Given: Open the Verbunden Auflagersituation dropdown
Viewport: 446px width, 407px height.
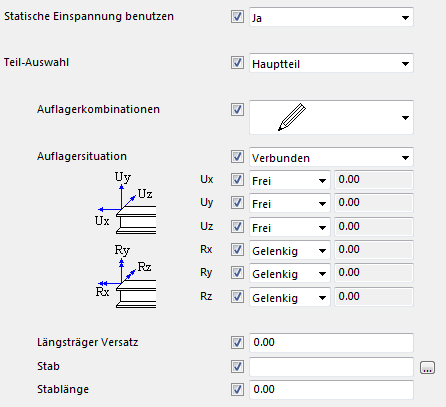Looking at the screenshot, I should [x=331, y=157].
